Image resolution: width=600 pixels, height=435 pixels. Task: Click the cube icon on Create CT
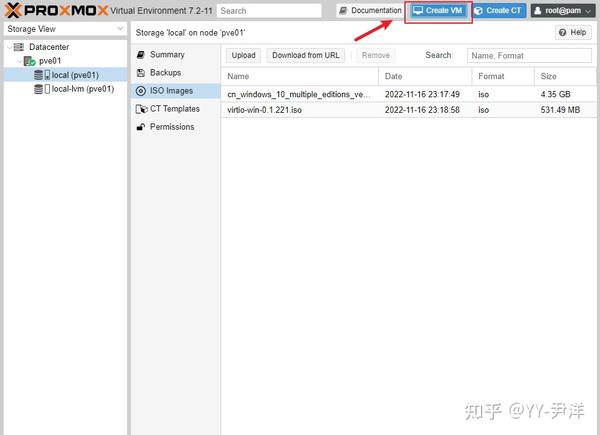tap(479, 11)
